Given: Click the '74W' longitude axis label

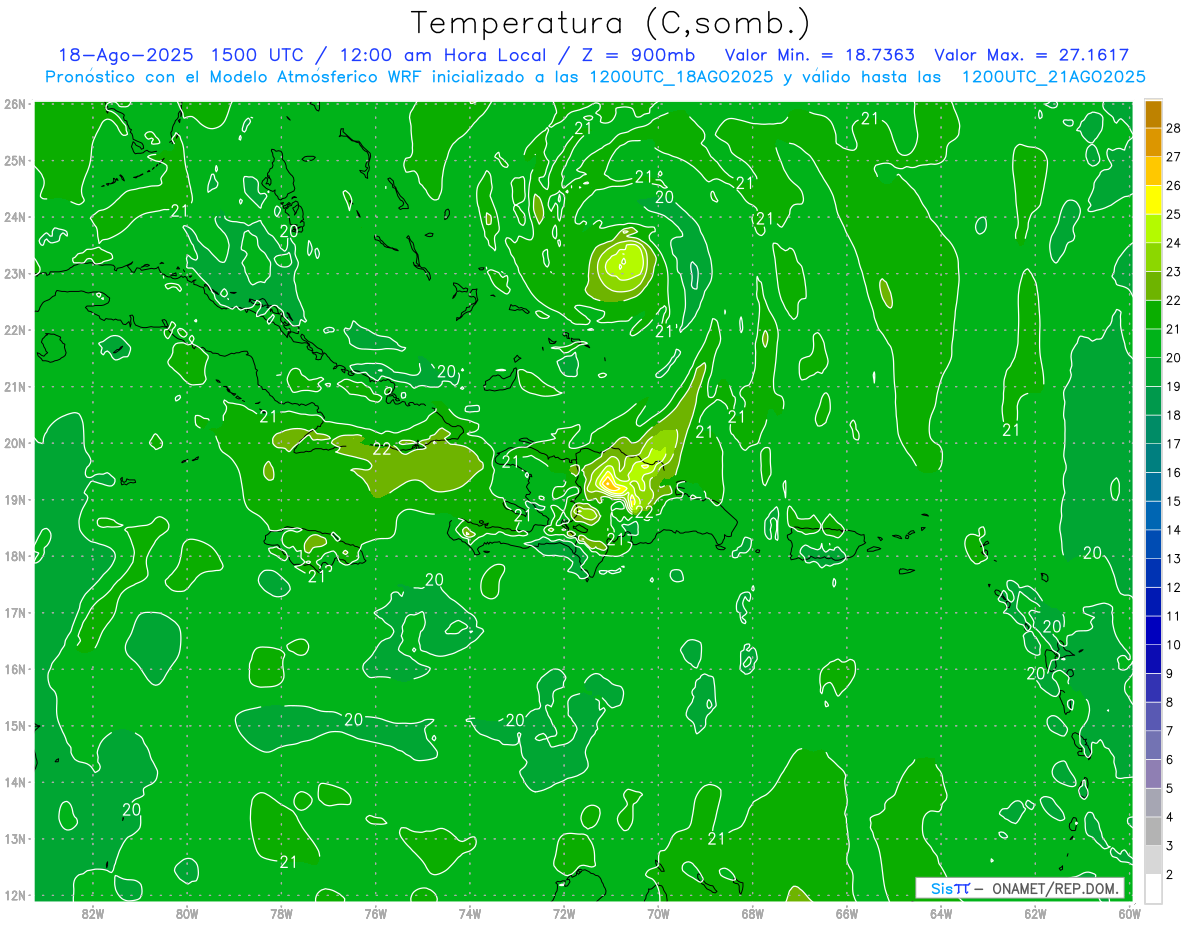Looking at the screenshot, I should click(x=470, y=913).
